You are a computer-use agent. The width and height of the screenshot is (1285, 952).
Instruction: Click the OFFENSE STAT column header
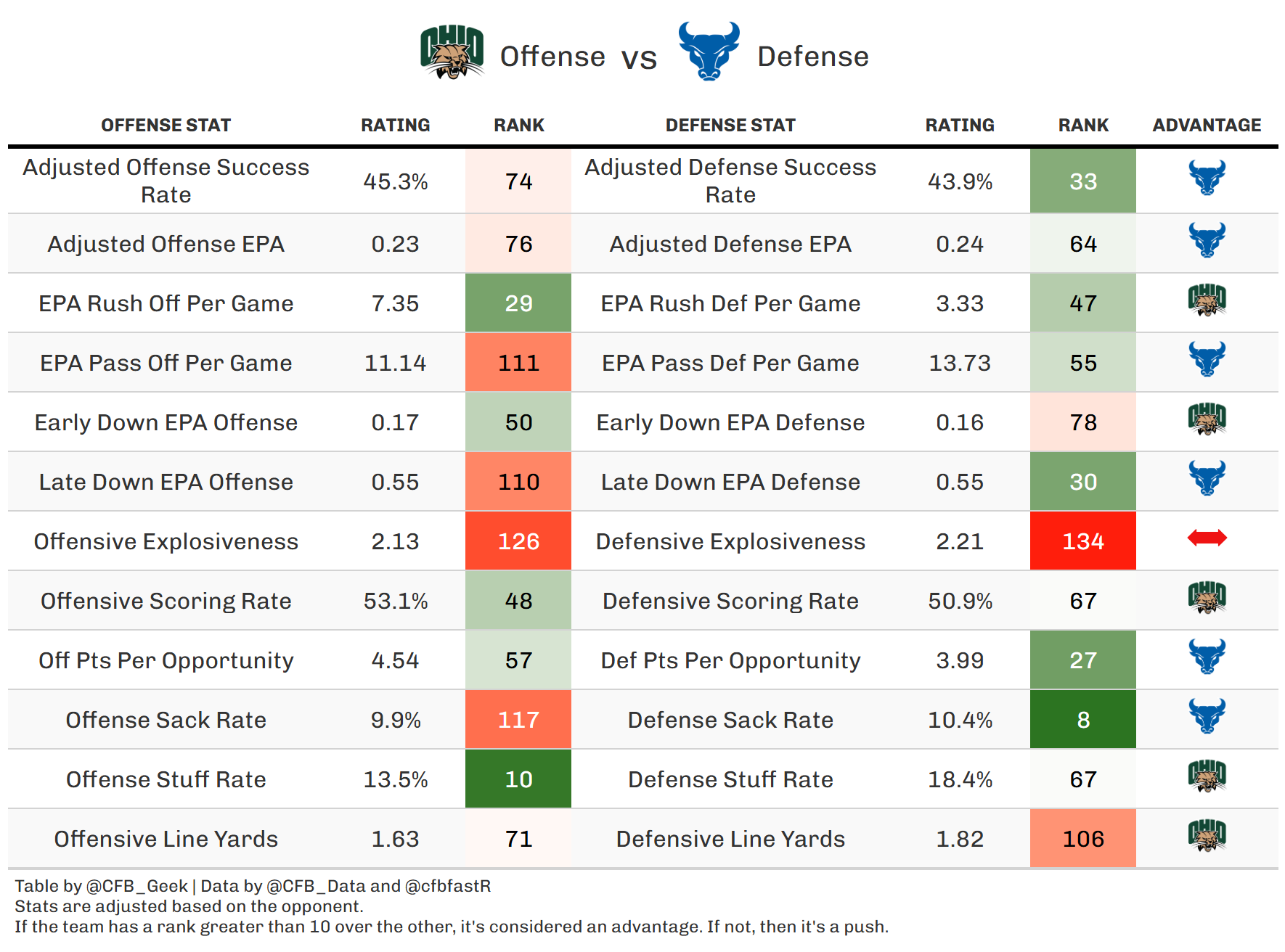(166, 126)
